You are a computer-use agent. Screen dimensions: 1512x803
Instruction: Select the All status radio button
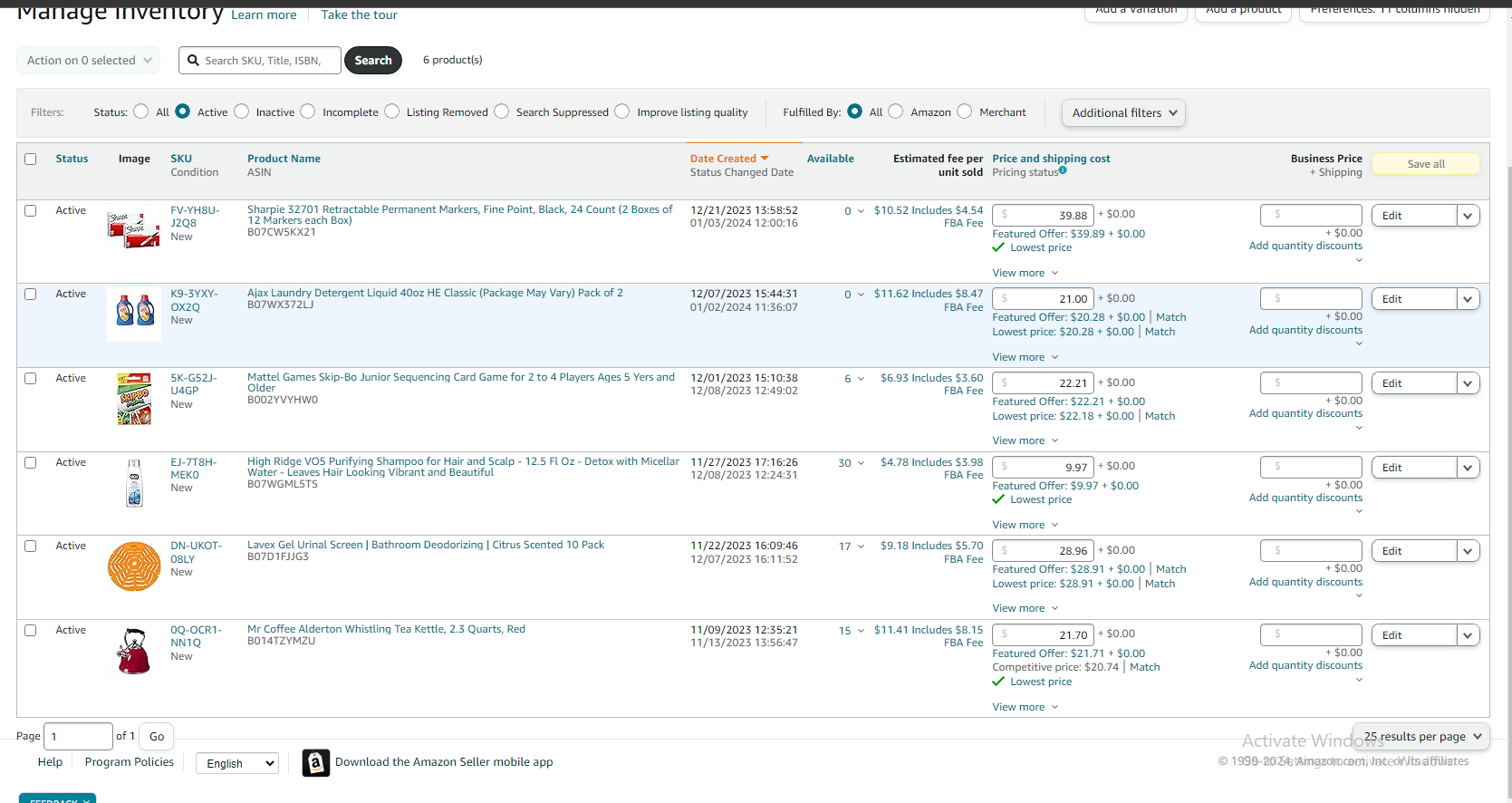[x=141, y=111]
